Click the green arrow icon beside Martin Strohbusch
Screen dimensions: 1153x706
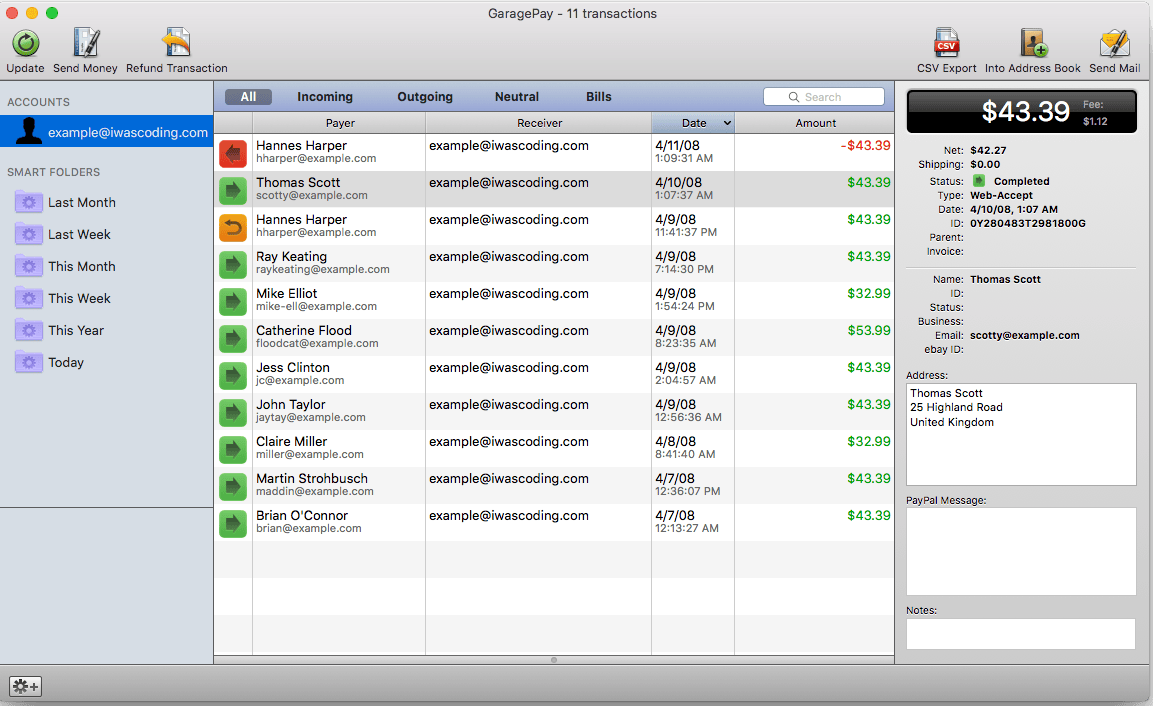233,486
